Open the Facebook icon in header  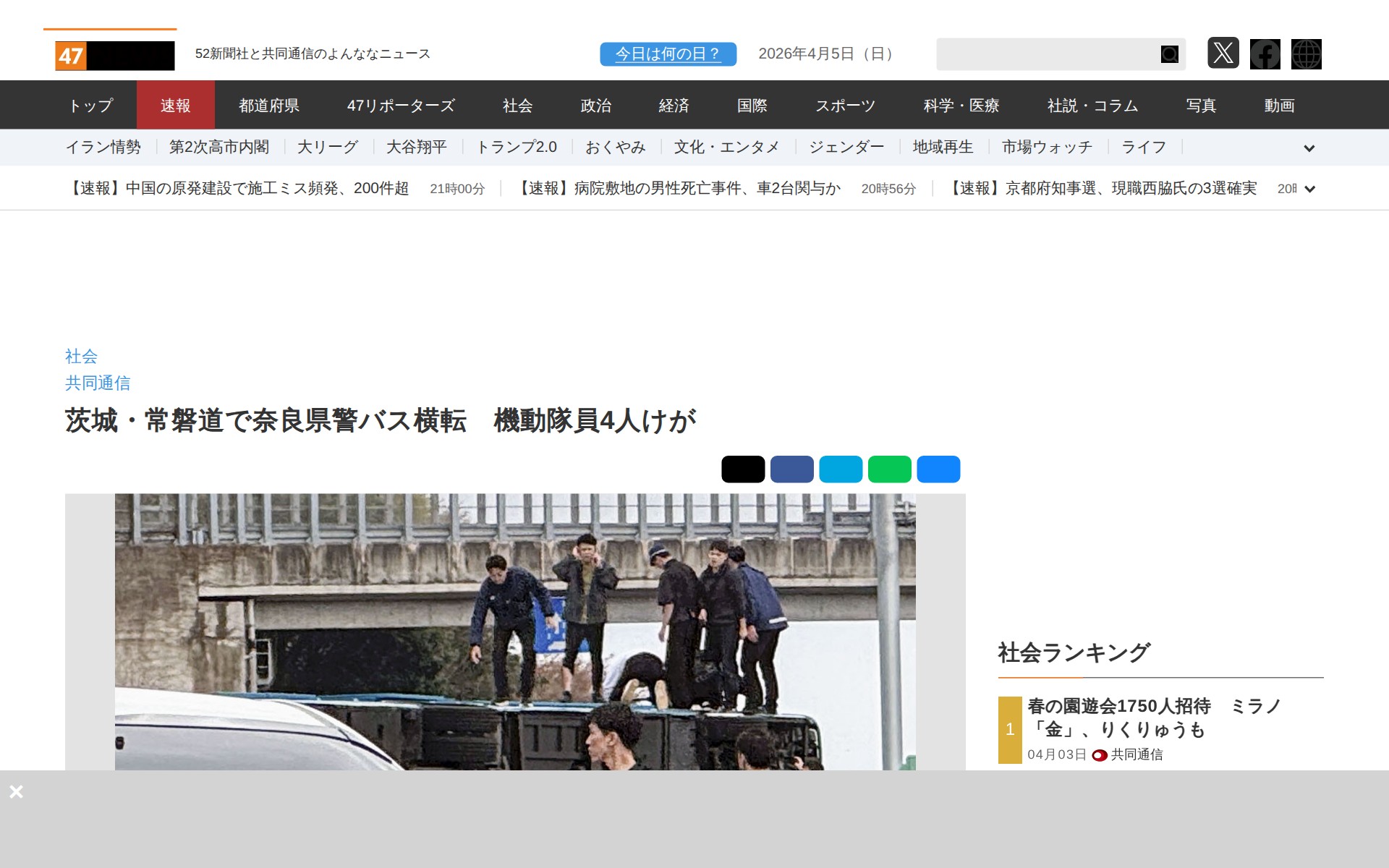[1265, 54]
